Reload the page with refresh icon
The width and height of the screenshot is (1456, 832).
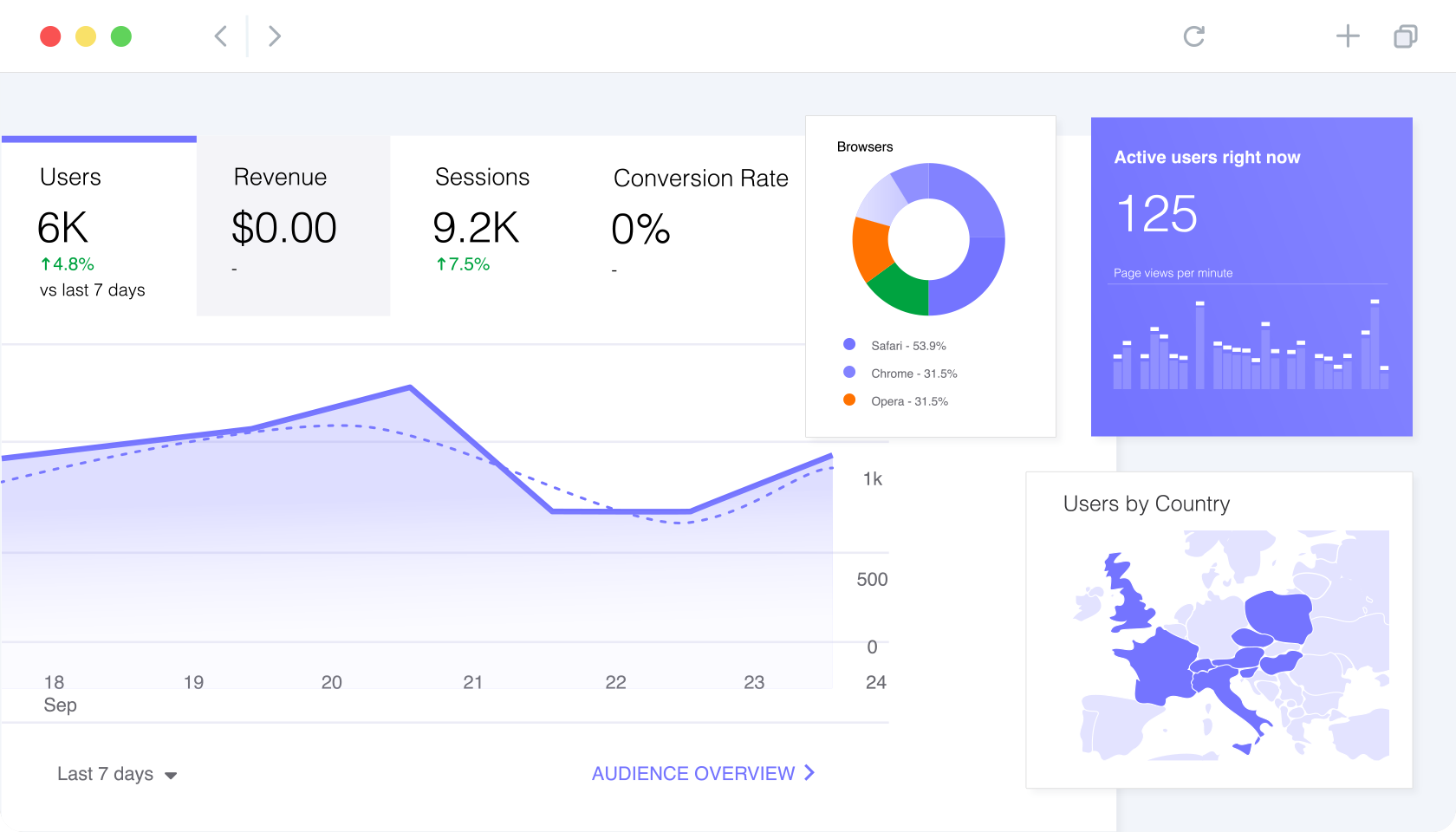click(1194, 36)
